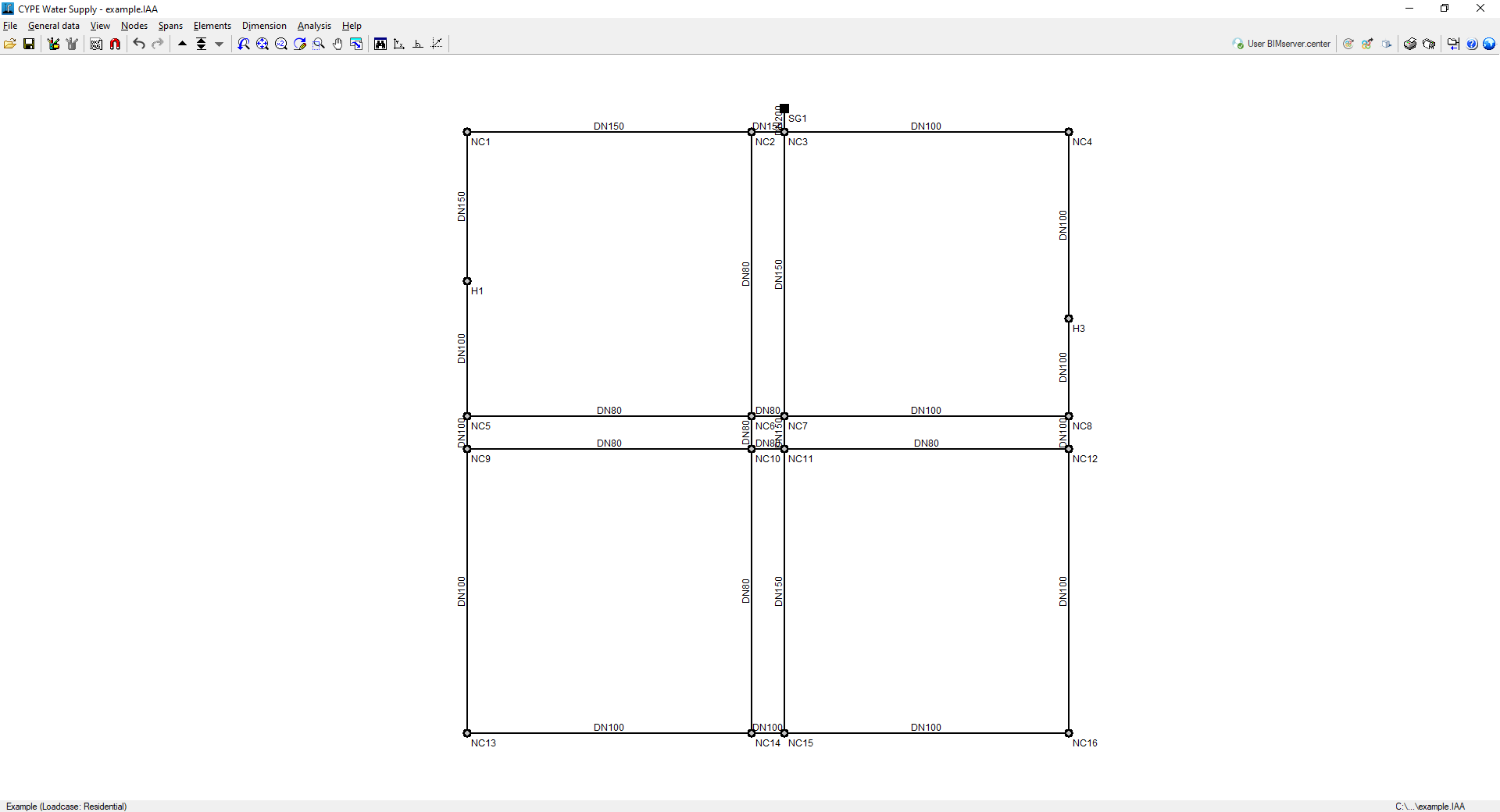Click the folder with blue arrow icon

pos(1453,44)
